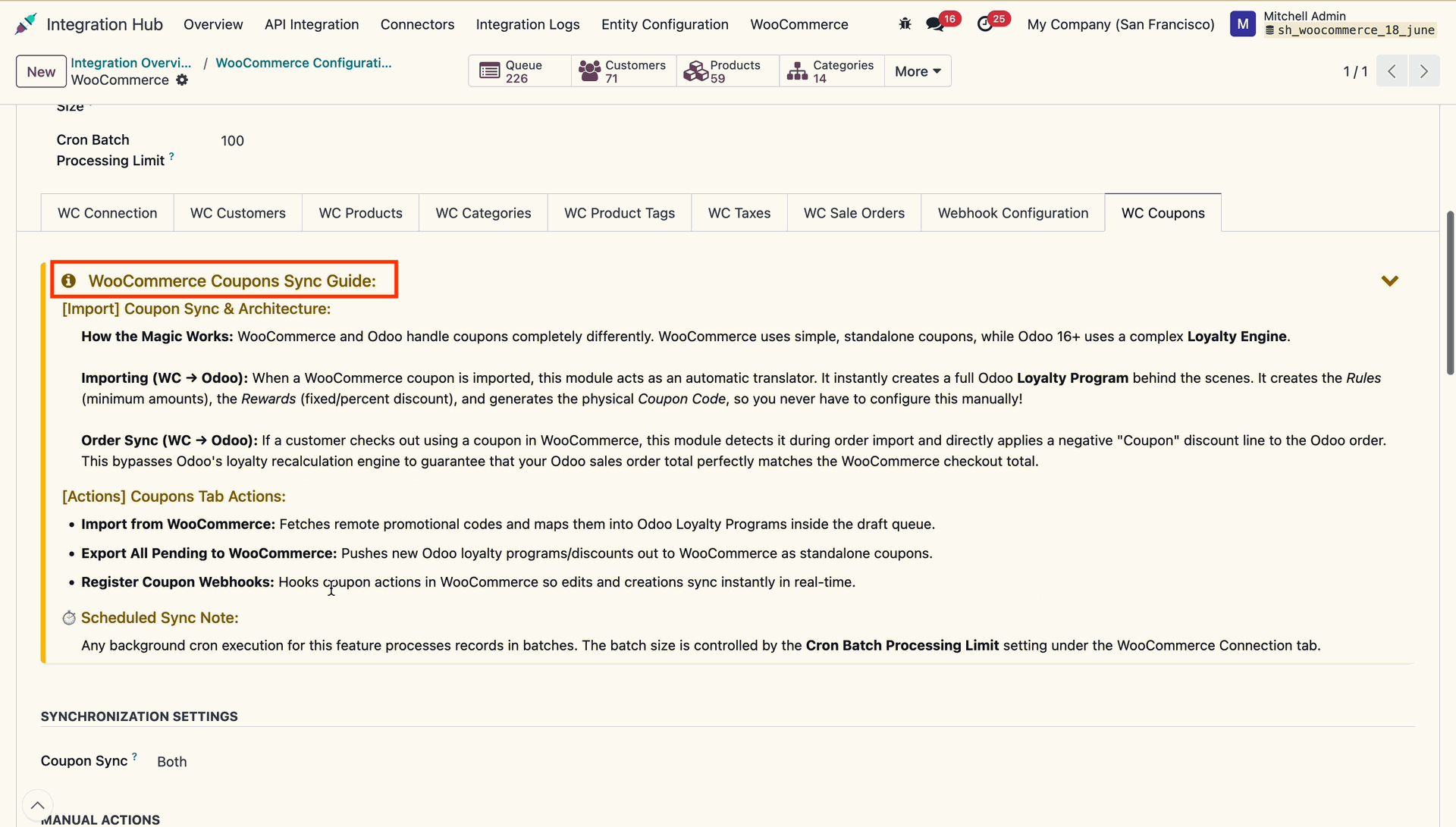1456x827 pixels.
Task: Collapse the Coupons Sync Guide chevron
Action: pos(1390,281)
